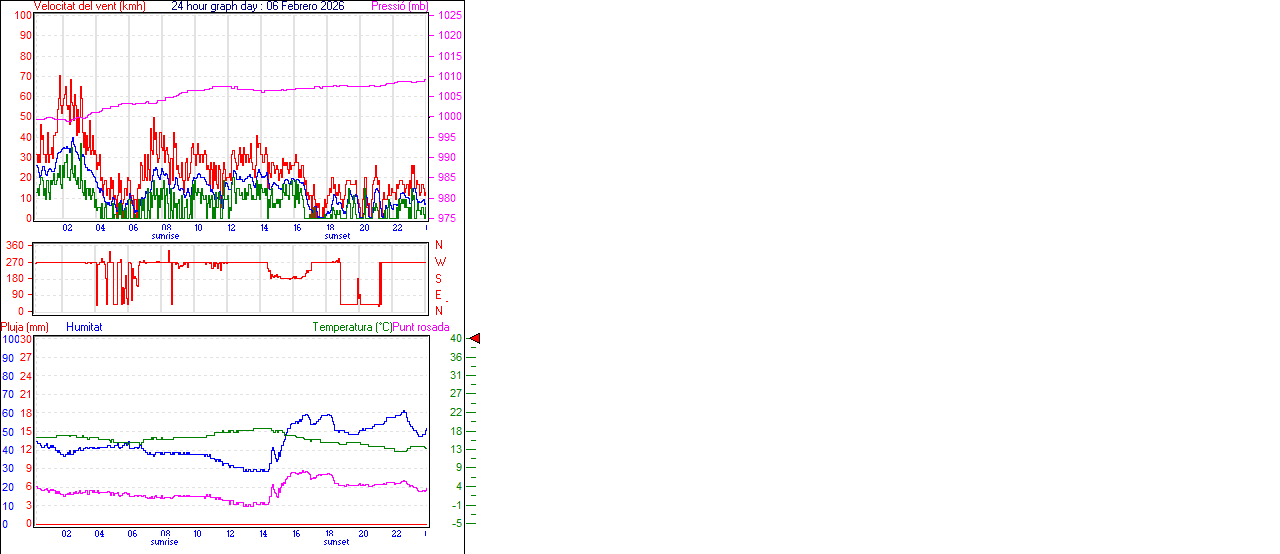This screenshot has width=1280, height=554.
Task: Click the 'E' wind direction label
Action: (x=438, y=295)
